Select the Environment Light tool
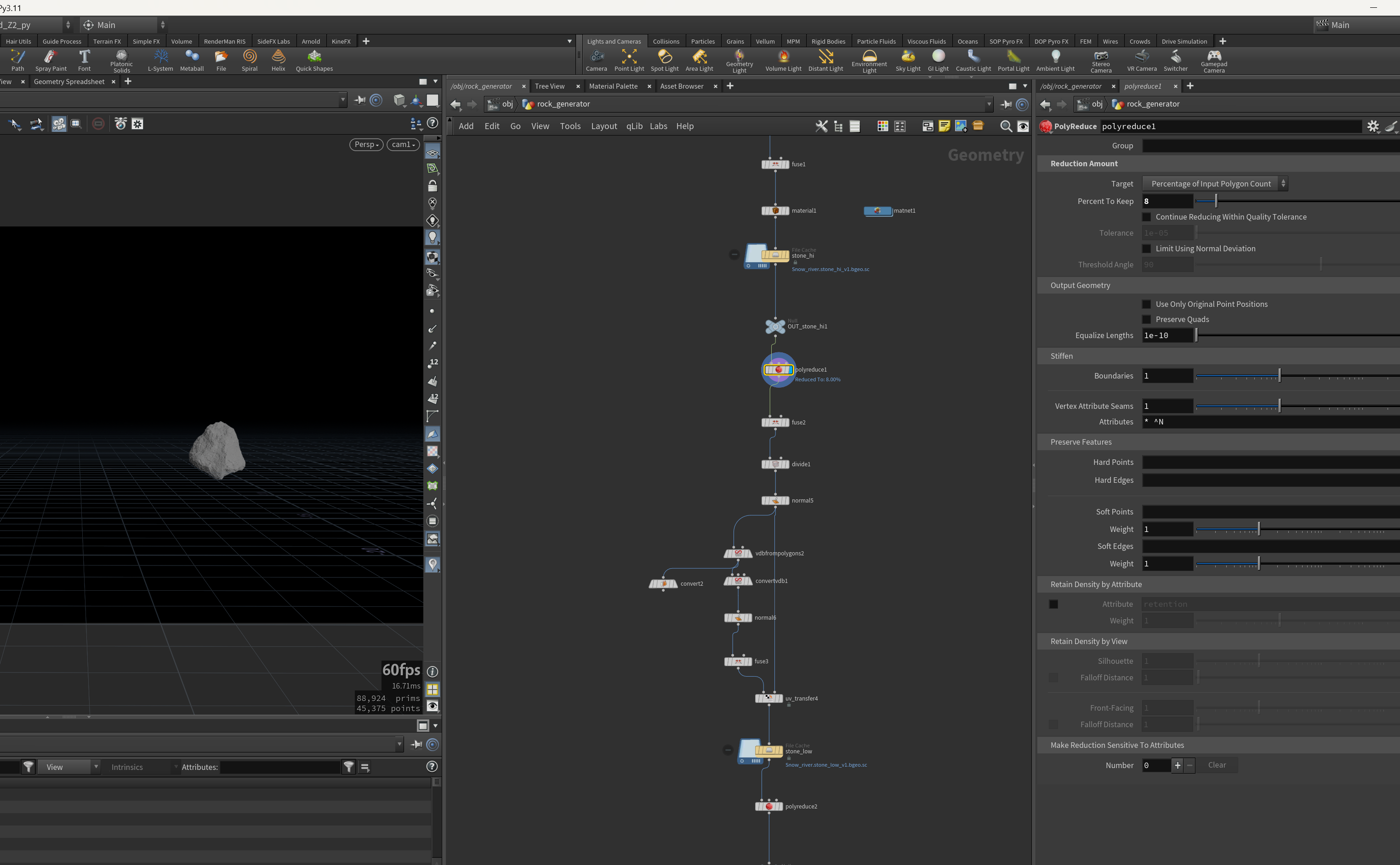Screen dimensions: 1400x865 (x=869, y=61)
